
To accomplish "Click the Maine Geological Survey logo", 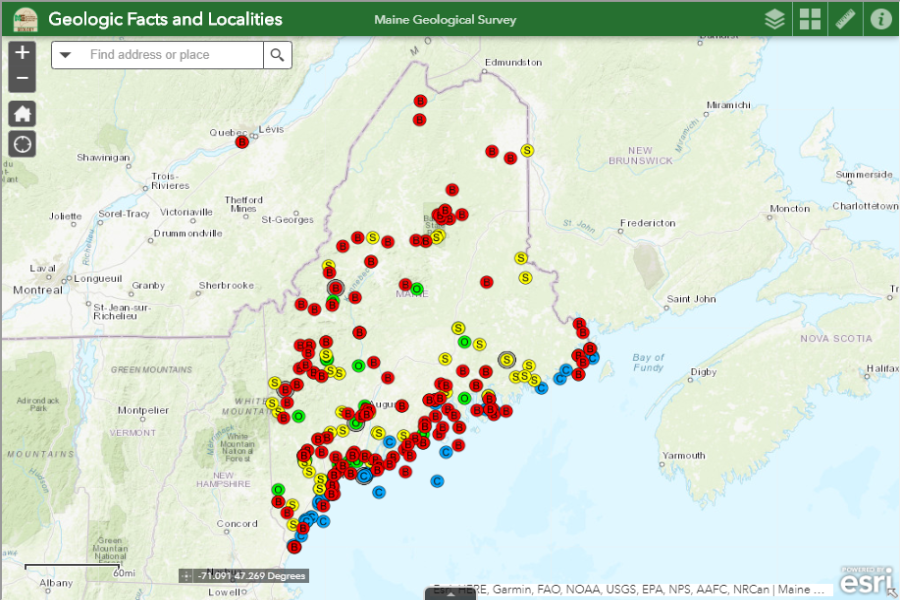I will 25,18.
